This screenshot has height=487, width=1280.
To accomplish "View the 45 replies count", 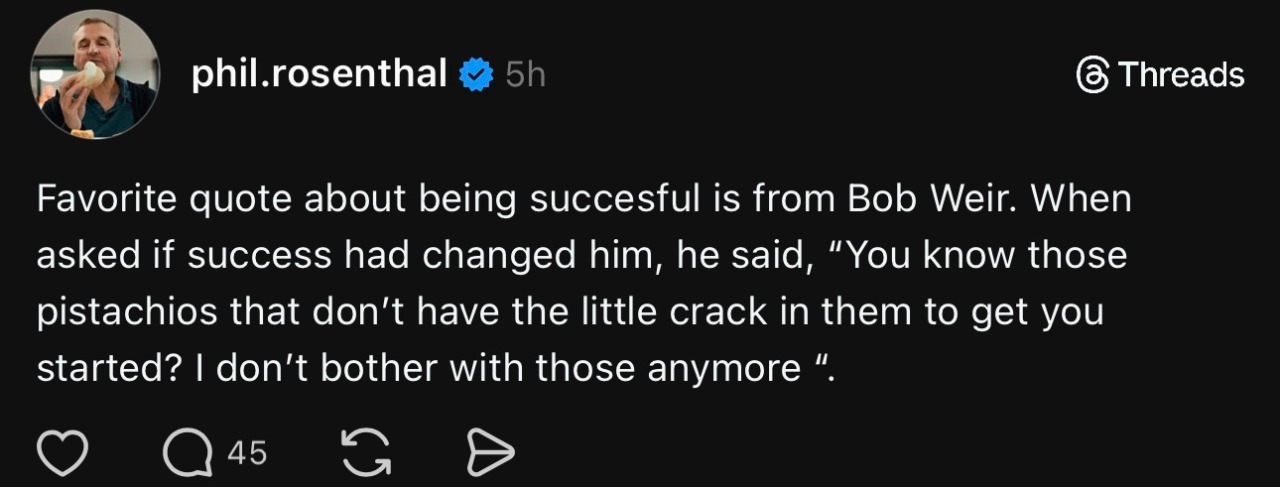I will [247, 455].
